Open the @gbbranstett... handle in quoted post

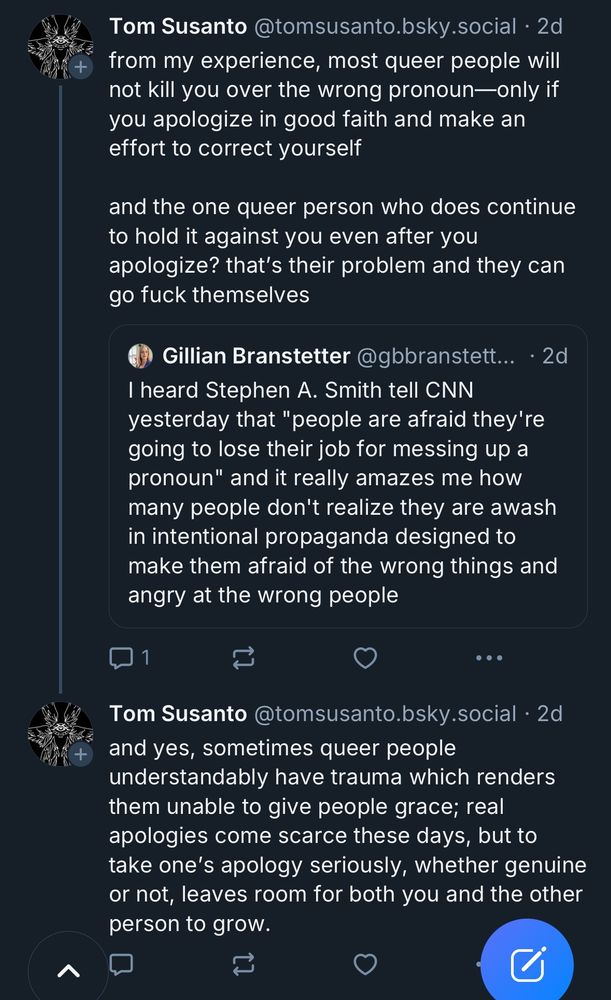click(436, 356)
